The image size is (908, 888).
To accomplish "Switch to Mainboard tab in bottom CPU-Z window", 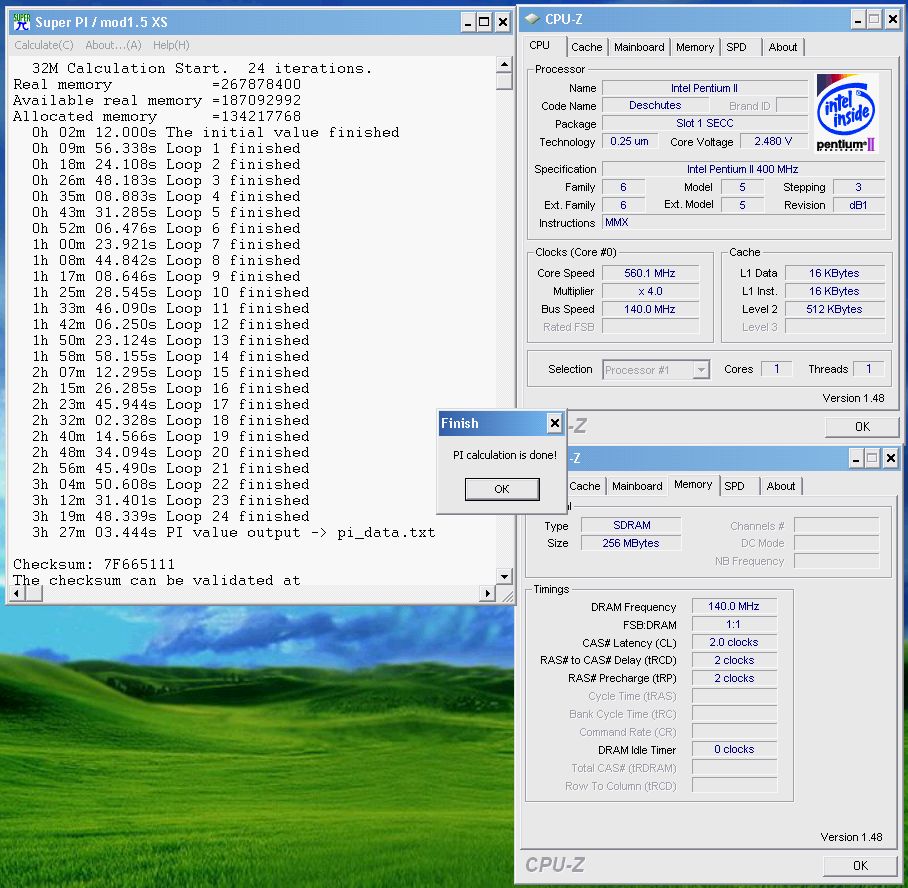I will pos(637,486).
